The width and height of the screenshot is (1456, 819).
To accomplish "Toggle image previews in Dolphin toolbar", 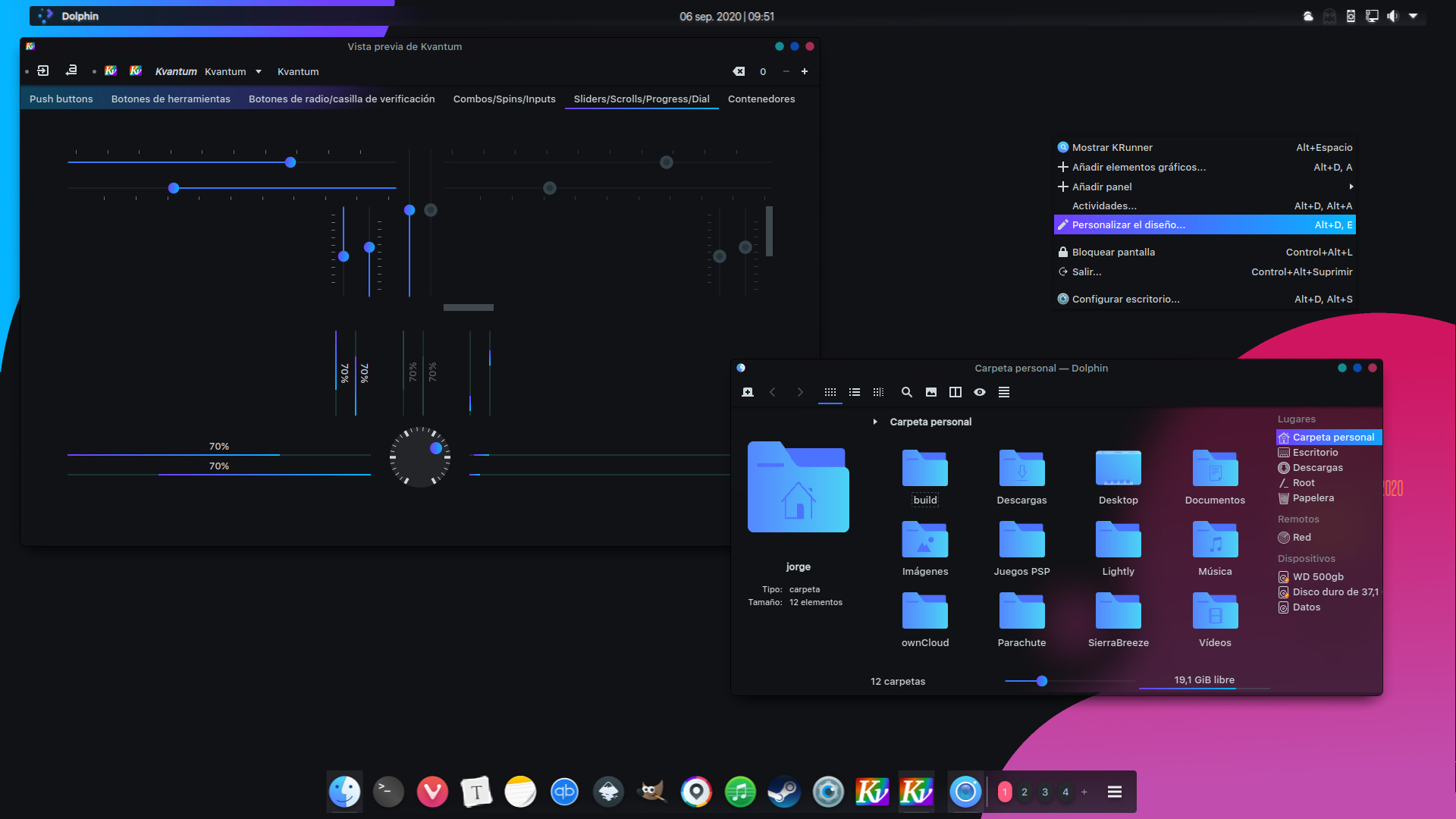I will (931, 392).
